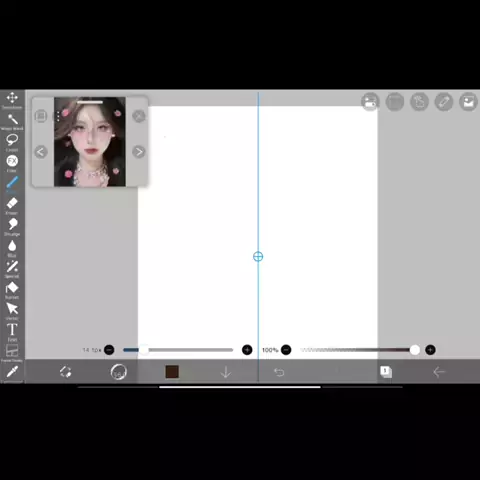Image resolution: width=480 pixels, height=480 pixels.
Task: Show next reference image with right chevron
Action: [139, 152]
